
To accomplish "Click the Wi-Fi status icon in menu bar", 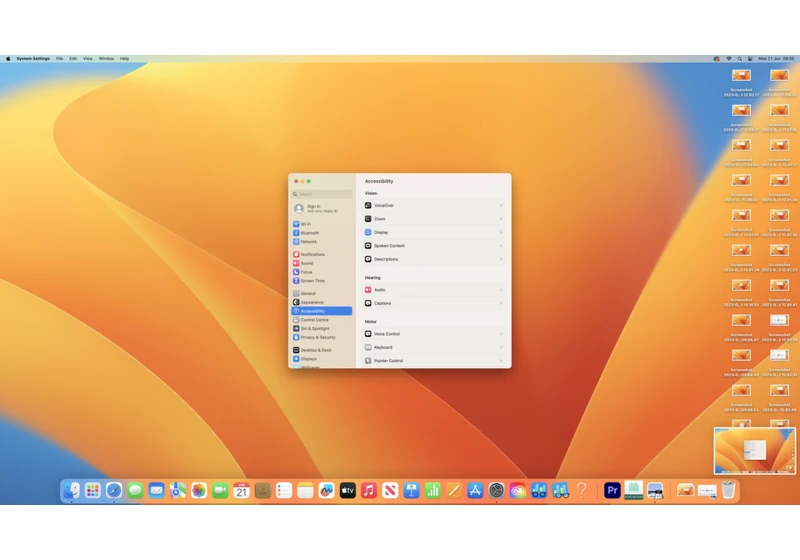I will (x=729, y=59).
